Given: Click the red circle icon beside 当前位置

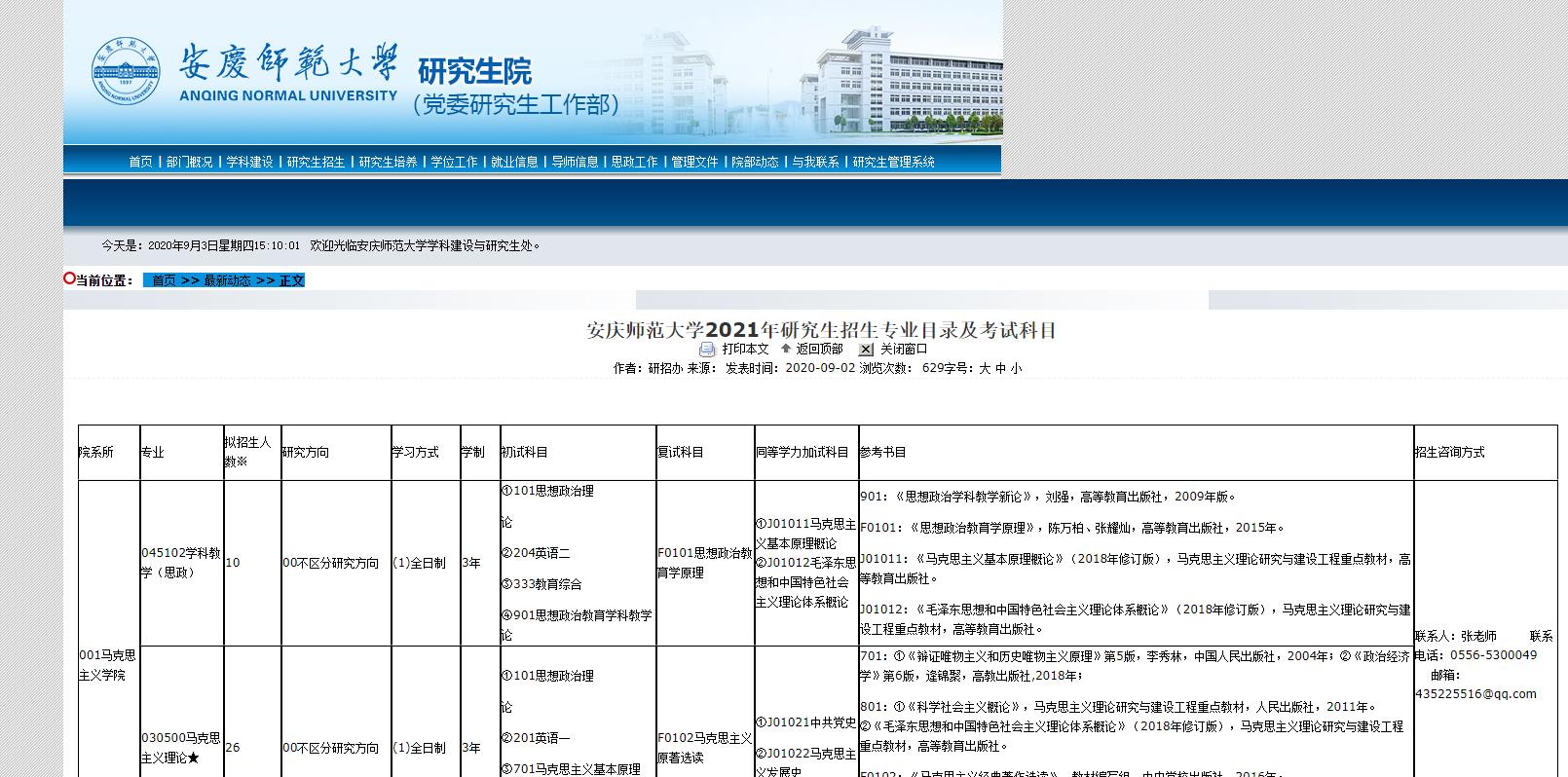Looking at the screenshot, I should pos(69,279).
